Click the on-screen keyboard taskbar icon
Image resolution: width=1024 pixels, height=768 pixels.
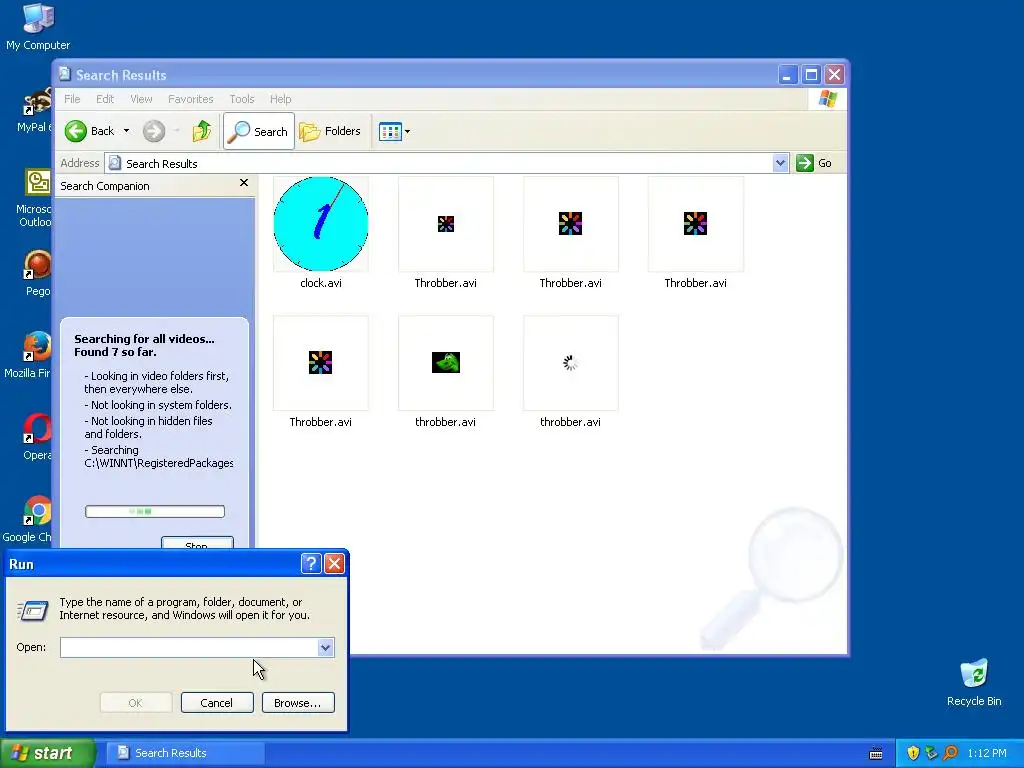point(876,754)
